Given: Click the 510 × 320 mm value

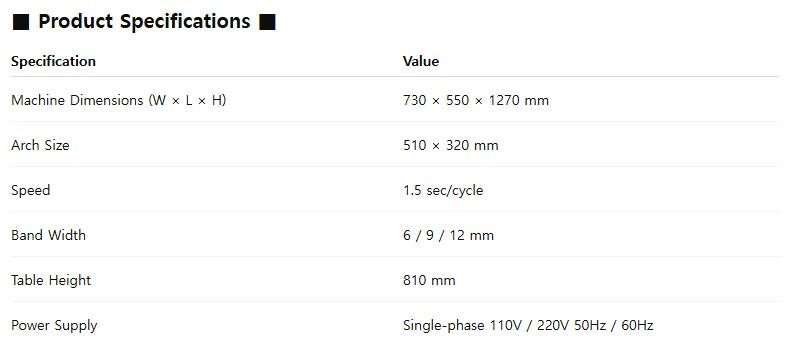Looking at the screenshot, I should 450,145.
